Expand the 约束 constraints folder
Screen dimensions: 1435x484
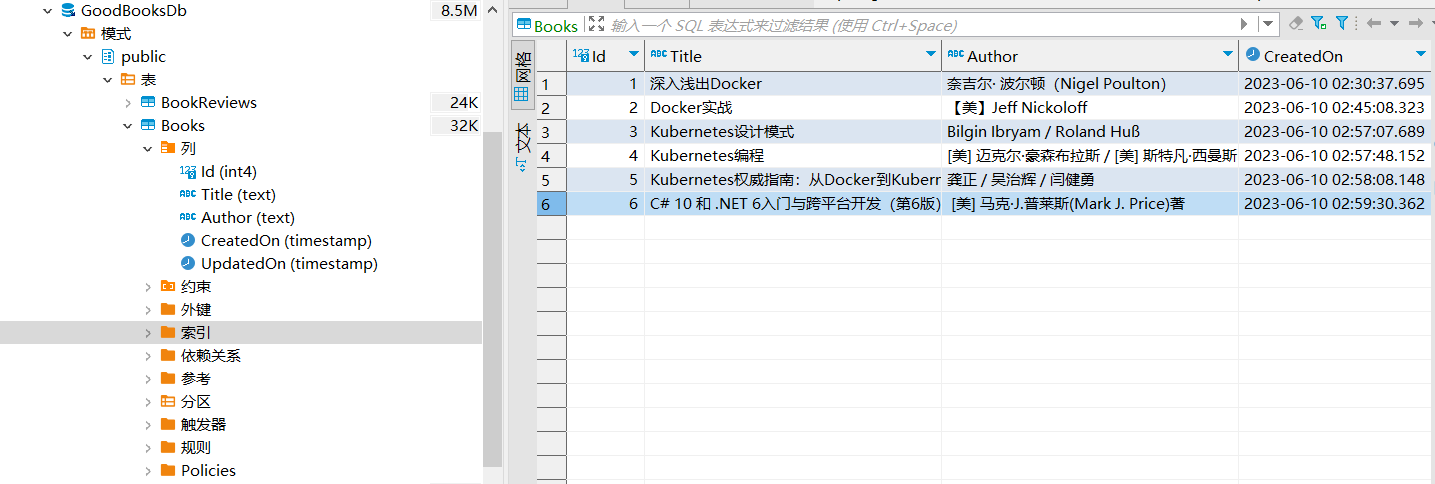click(147, 287)
